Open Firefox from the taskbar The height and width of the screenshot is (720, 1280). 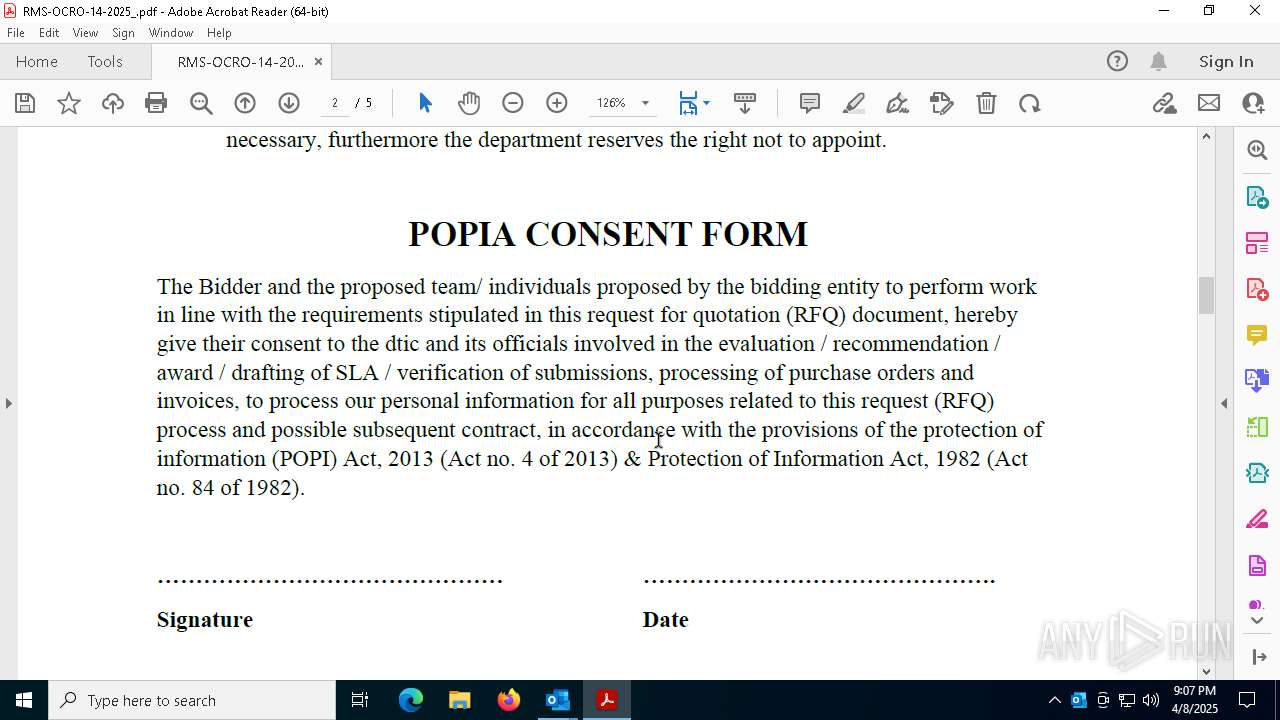[509, 700]
